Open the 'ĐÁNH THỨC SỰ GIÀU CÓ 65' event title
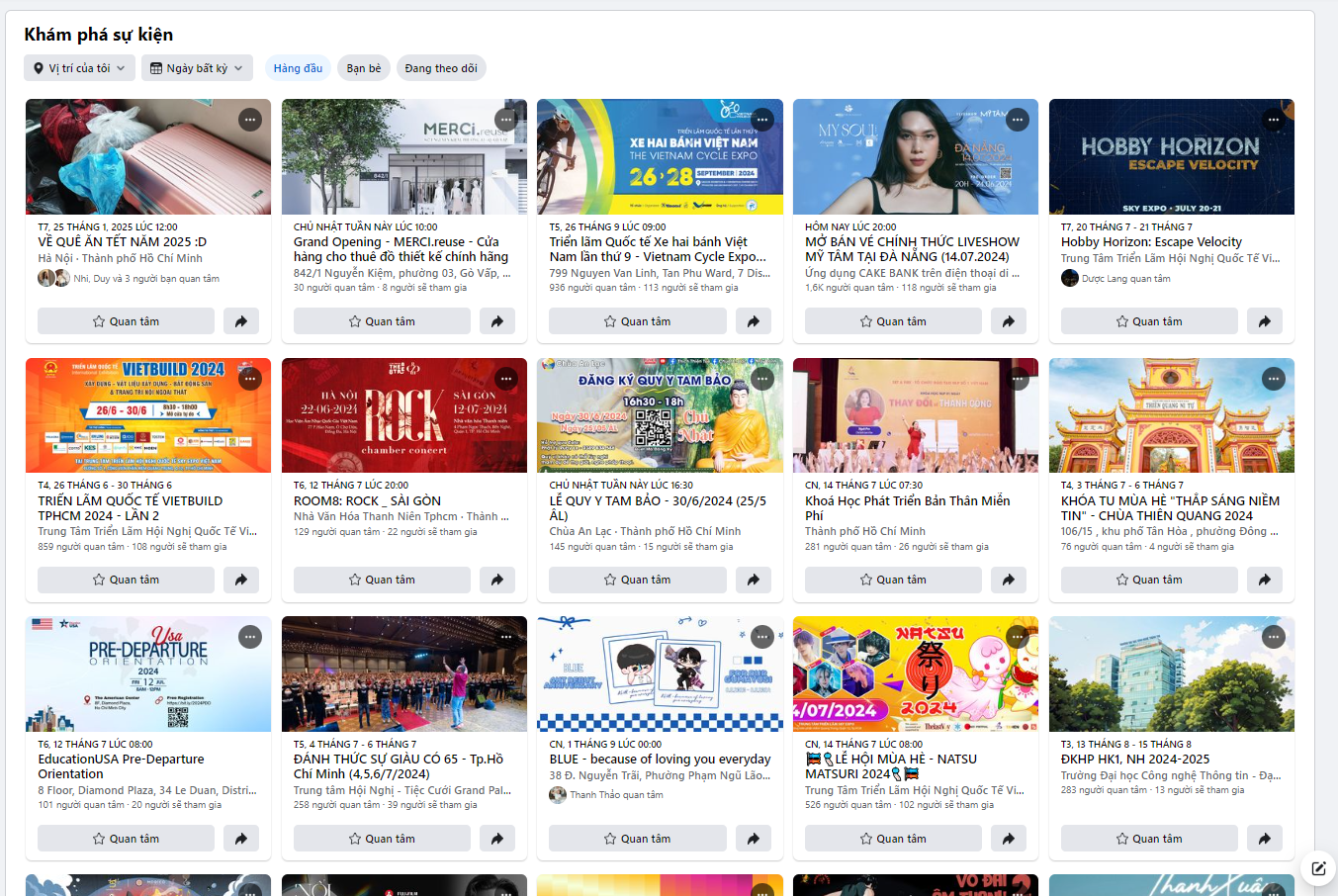The image size is (1338, 896). point(399,766)
